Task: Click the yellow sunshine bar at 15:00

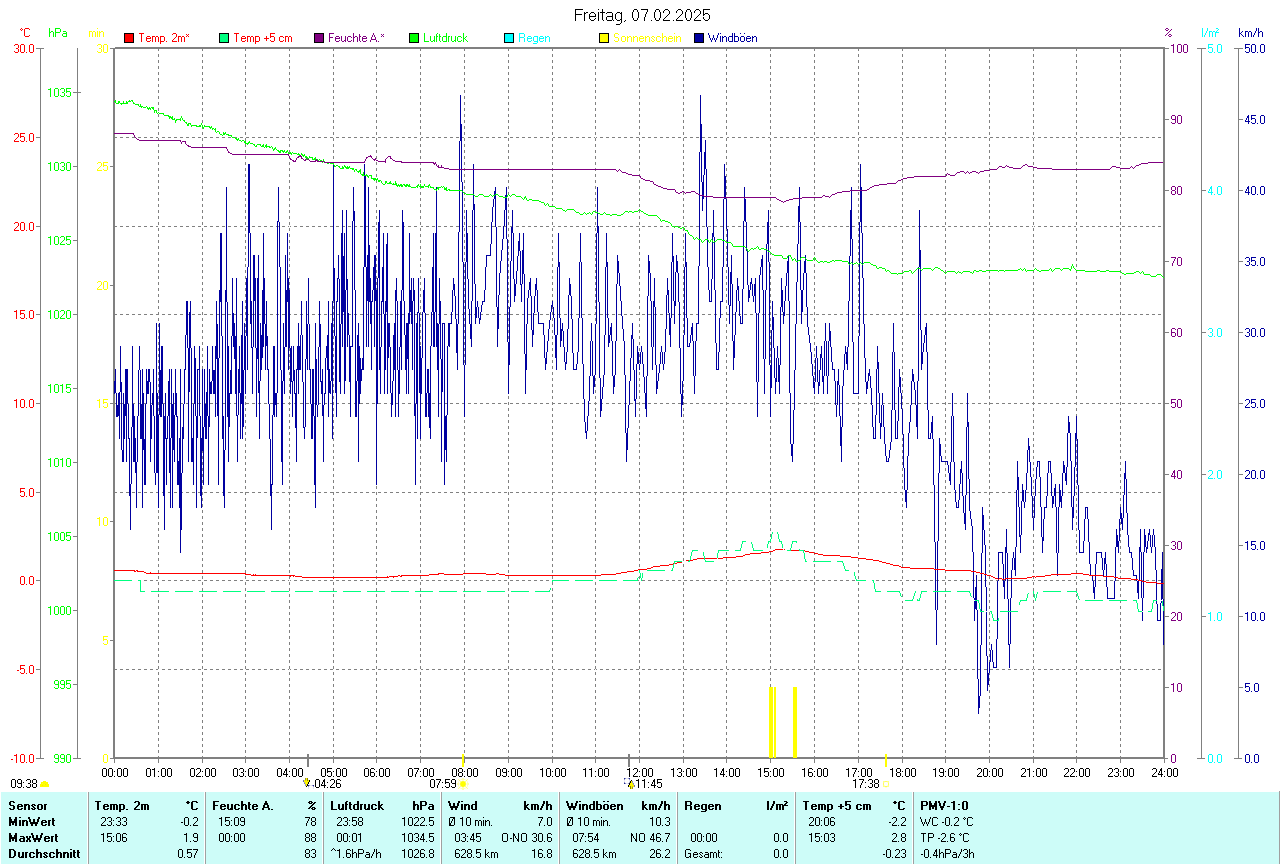Action: [x=772, y=722]
